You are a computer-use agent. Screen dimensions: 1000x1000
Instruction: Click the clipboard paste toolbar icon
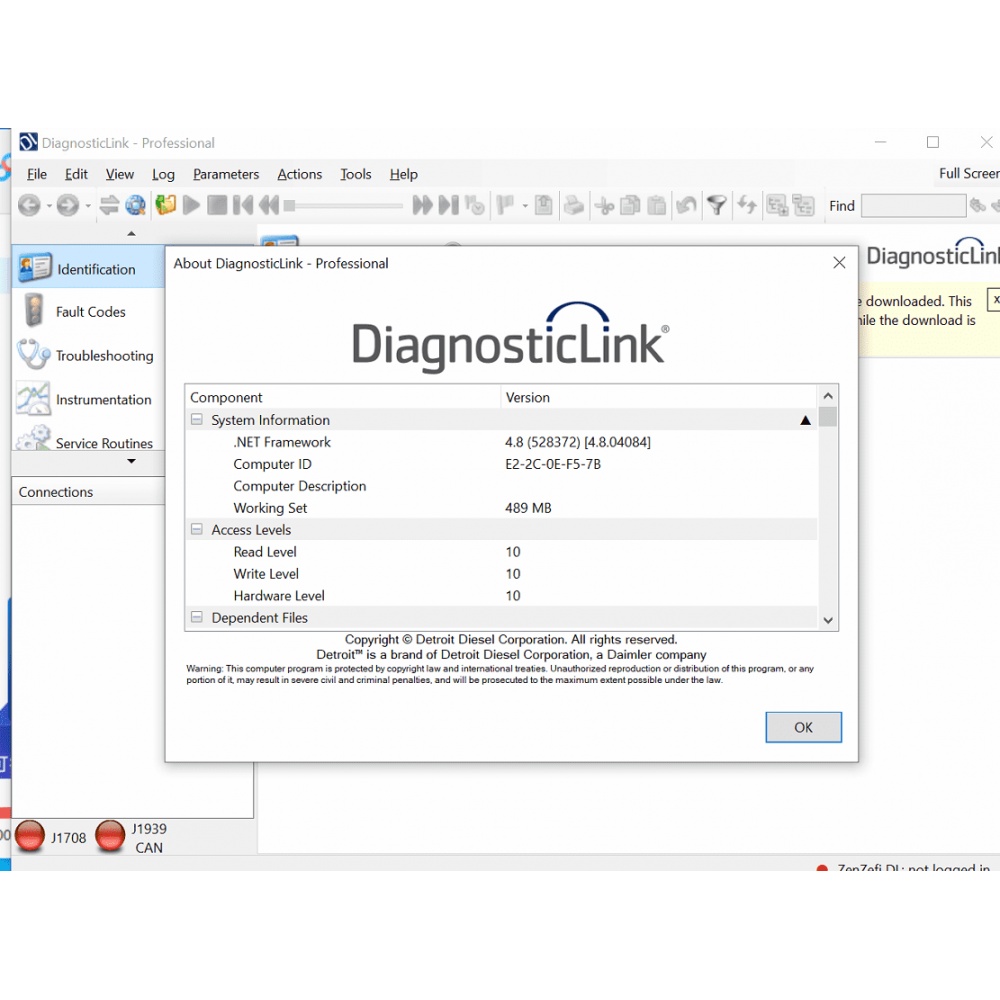(656, 205)
